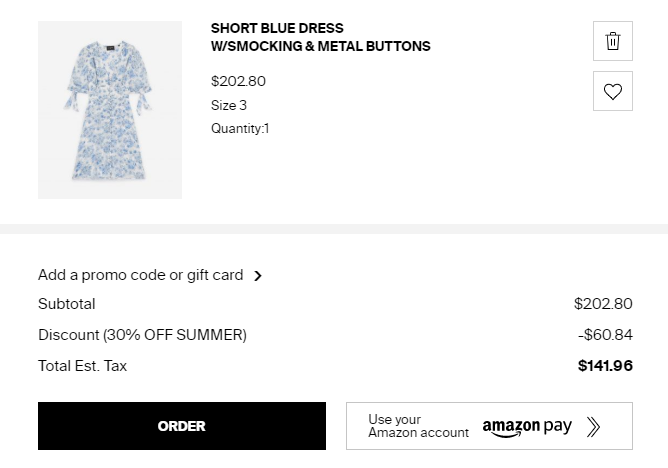Click the Subtotal label
The height and width of the screenshot is (468, 668).
click(x=66, y=304)
